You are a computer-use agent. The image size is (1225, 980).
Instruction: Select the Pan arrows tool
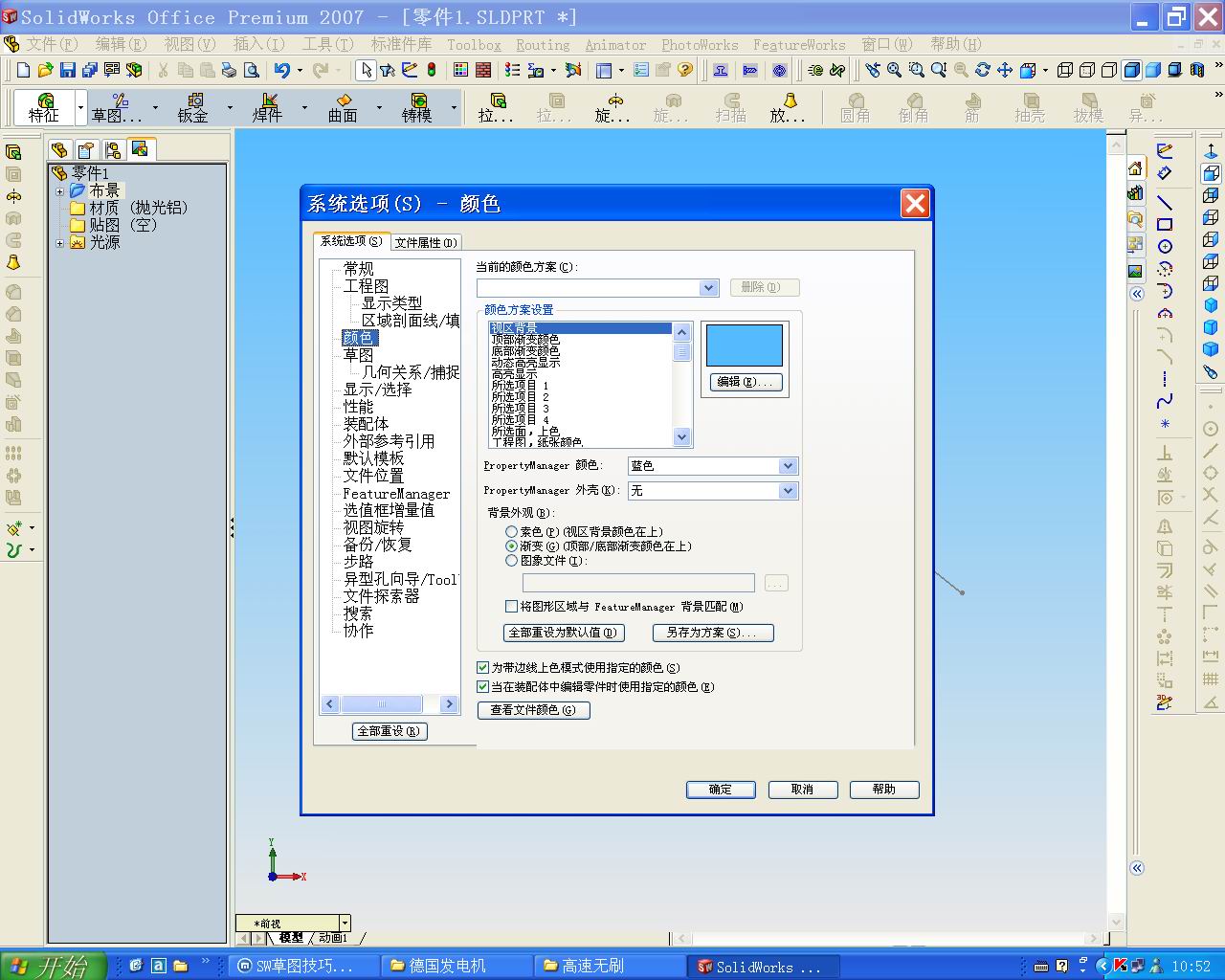1005,70
